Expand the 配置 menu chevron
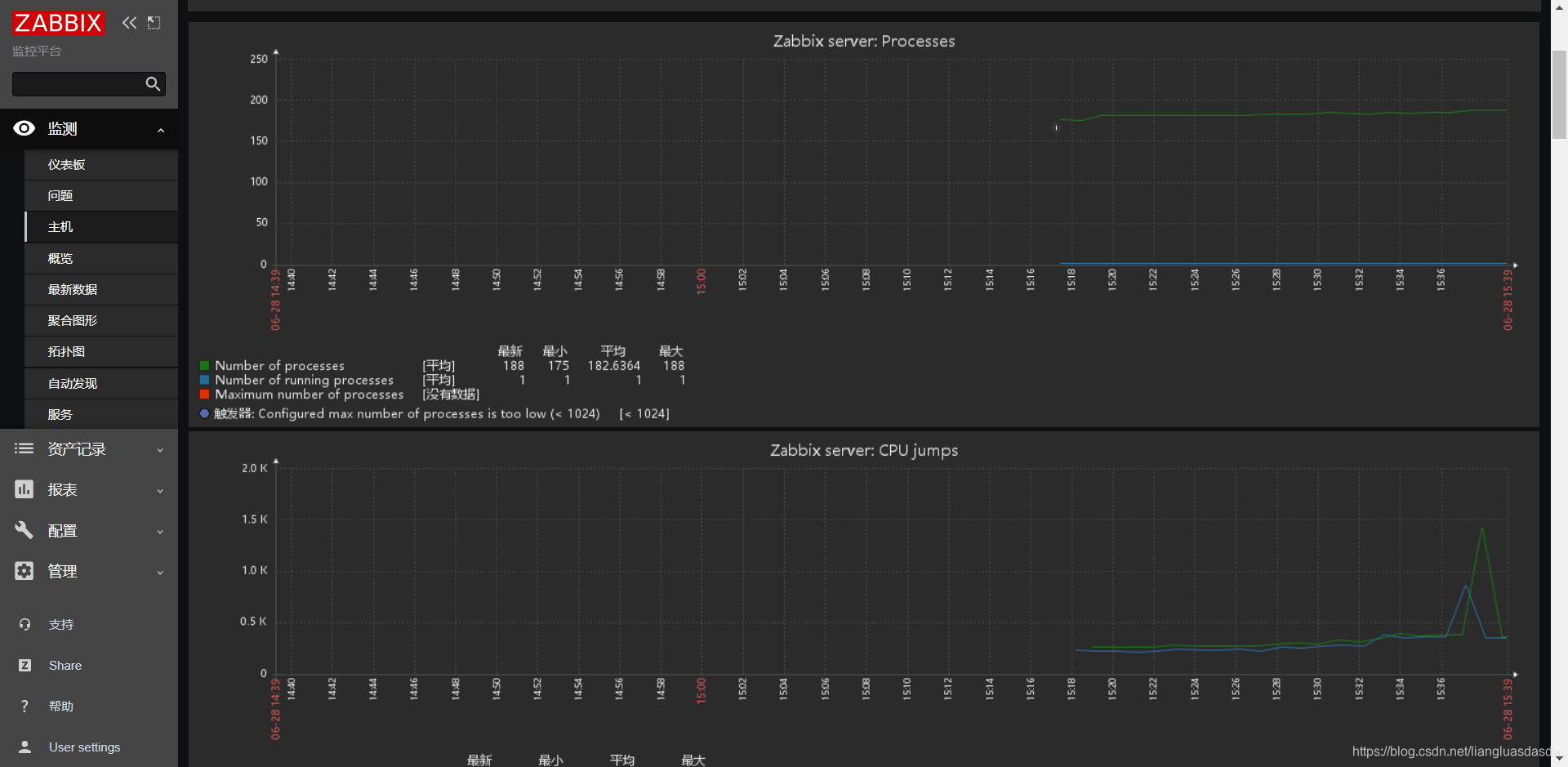Viewport: 1568px width, 767px height. (x=160, y=532)
